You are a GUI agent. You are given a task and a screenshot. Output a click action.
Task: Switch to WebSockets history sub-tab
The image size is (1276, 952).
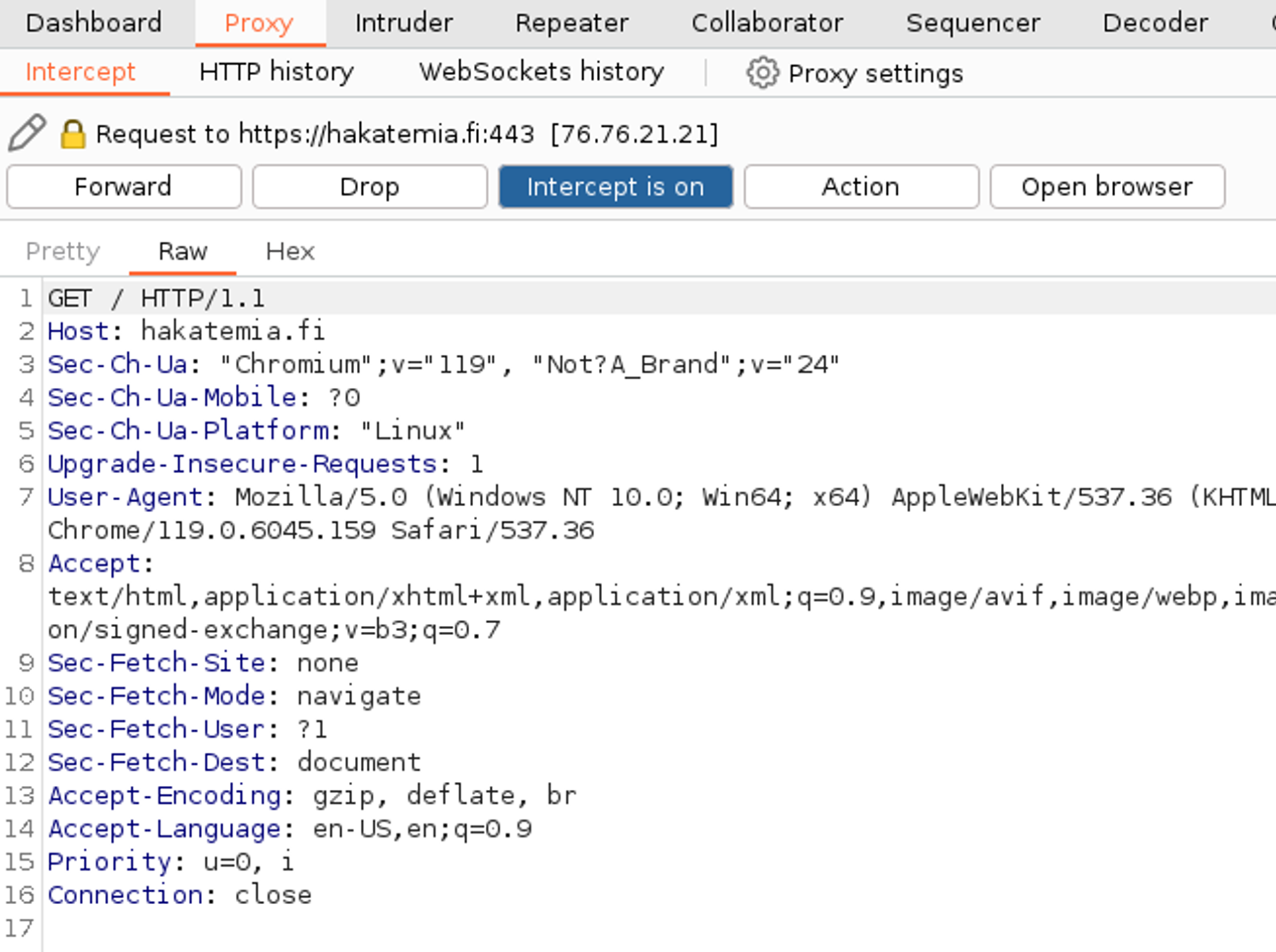[541, 72]
